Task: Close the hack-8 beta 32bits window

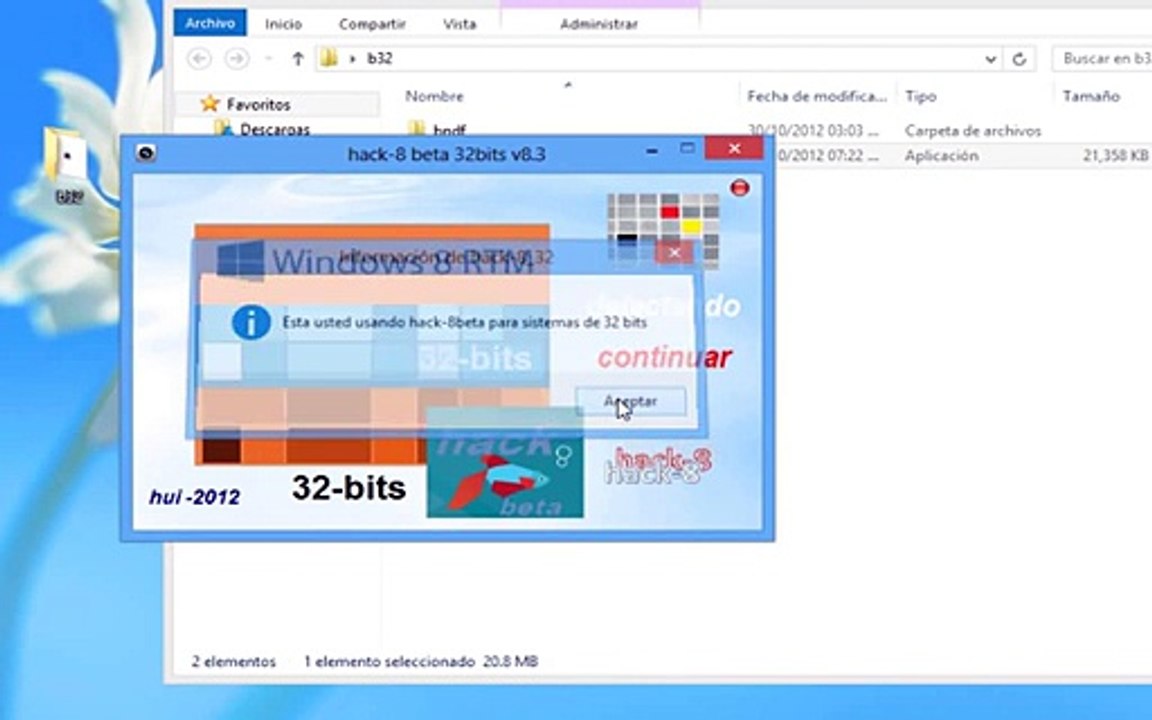Action: coord(734,148)
